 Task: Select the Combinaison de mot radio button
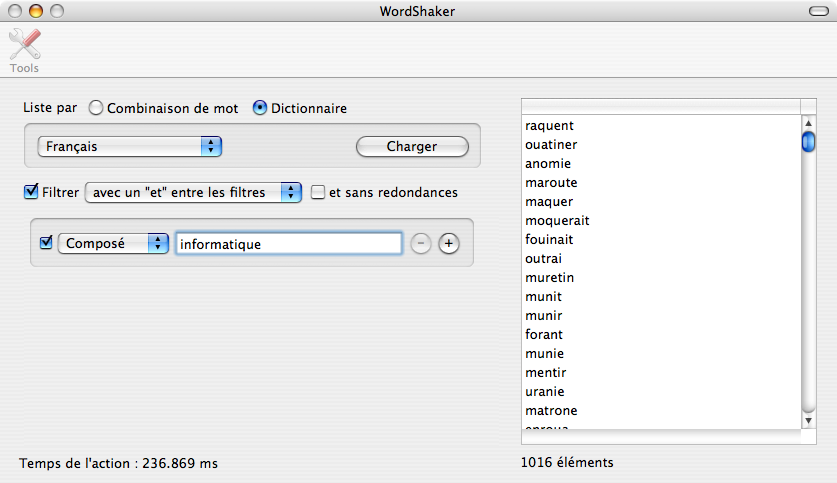pos(96,108)
